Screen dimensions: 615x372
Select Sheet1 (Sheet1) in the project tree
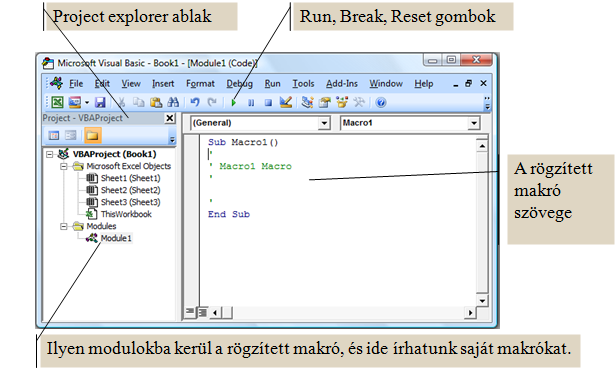tap(131, 178)
